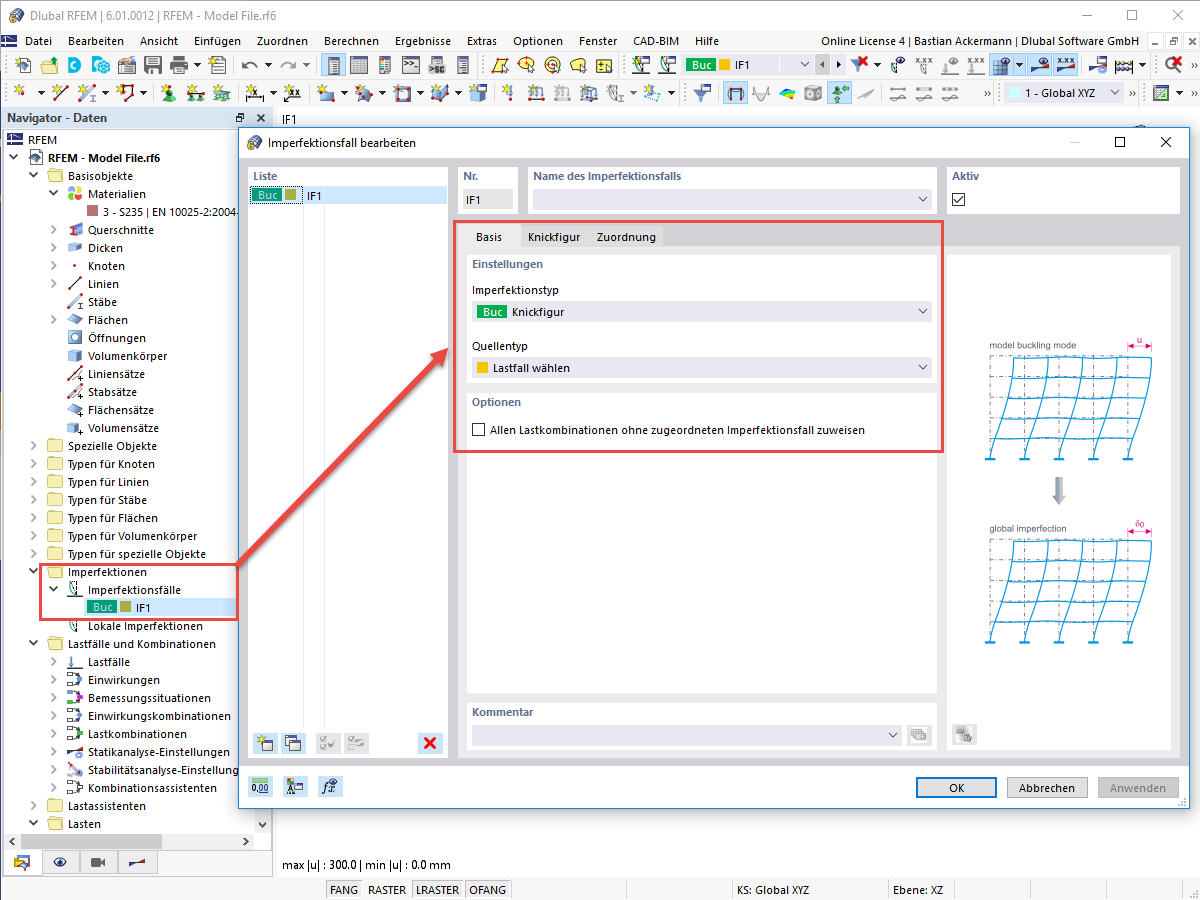This screenshot has height=900, width=1200.
Task: Click the Kommentar input field
Action: point(690,734)
